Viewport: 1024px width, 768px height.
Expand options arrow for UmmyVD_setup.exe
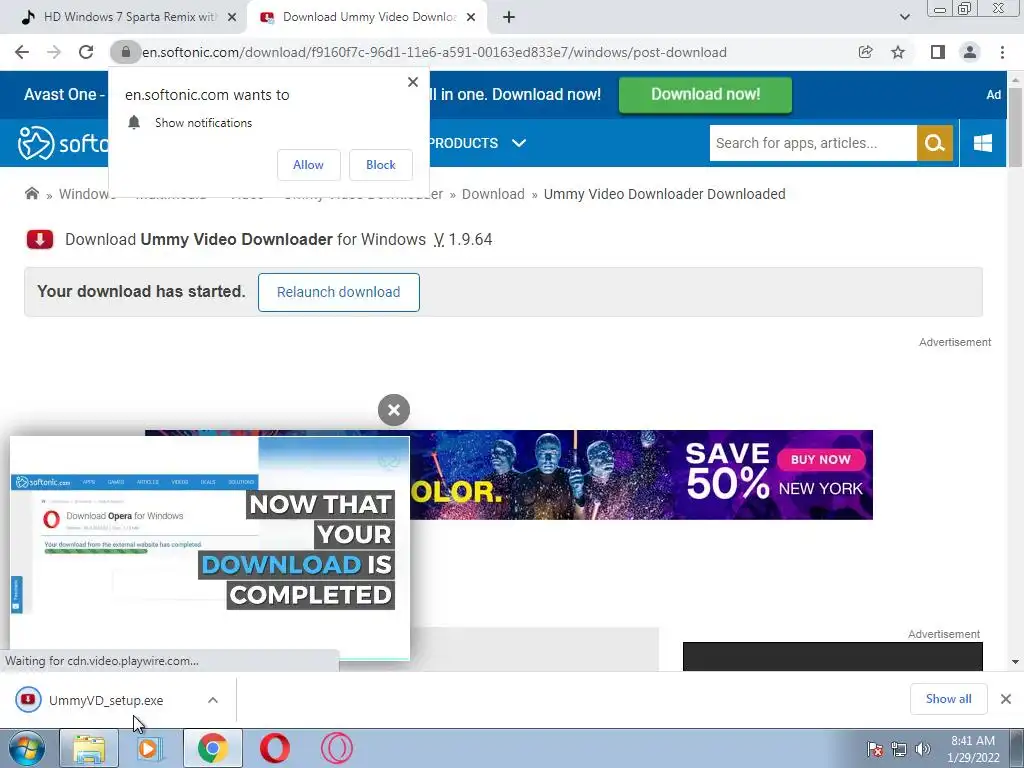(213, 700)
